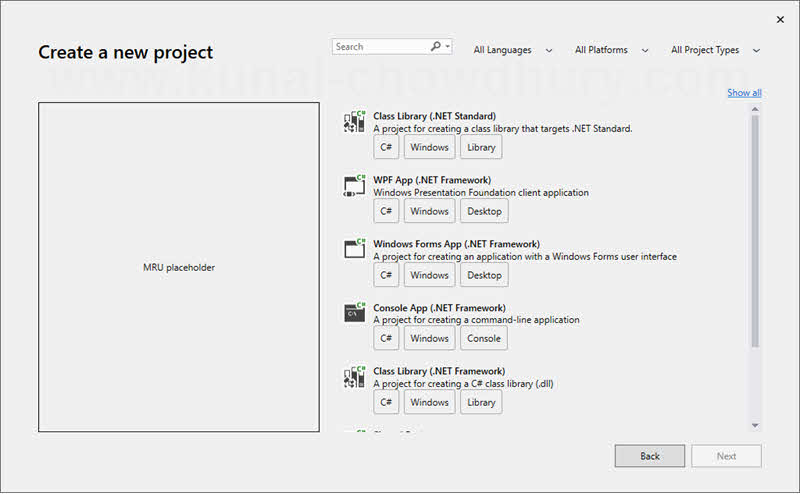Click the scroll down arrow of template list
Image resolution: width=800 pixels, height=494 pixels.
tap(755, 425)
